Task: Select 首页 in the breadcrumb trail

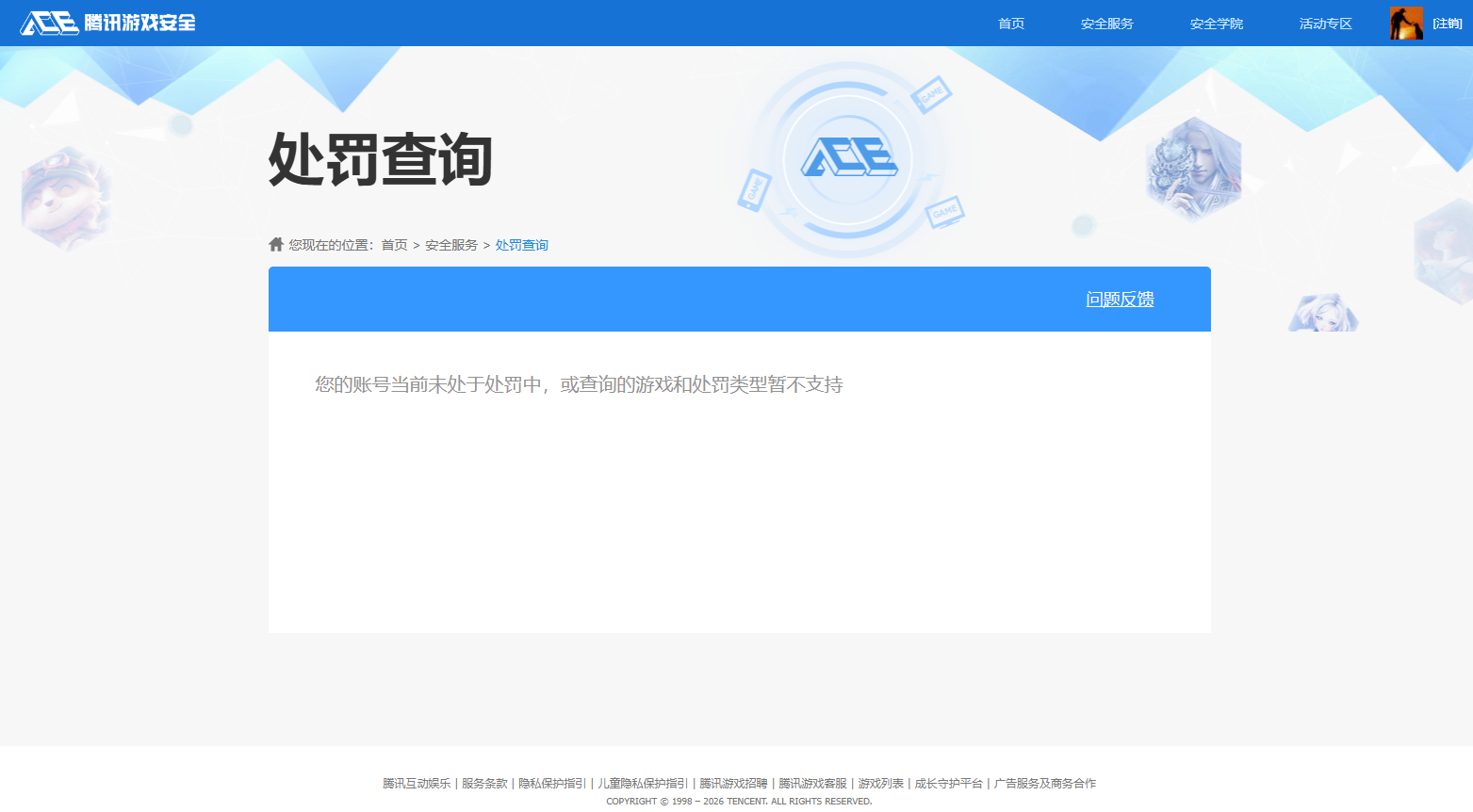Action: pyautogui.click(x=393, y=243)
